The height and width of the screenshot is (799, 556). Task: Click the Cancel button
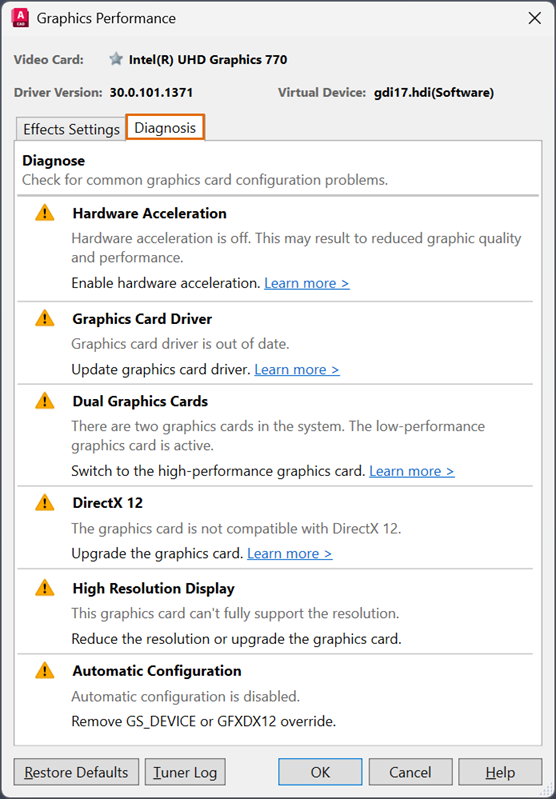(410, 772)
